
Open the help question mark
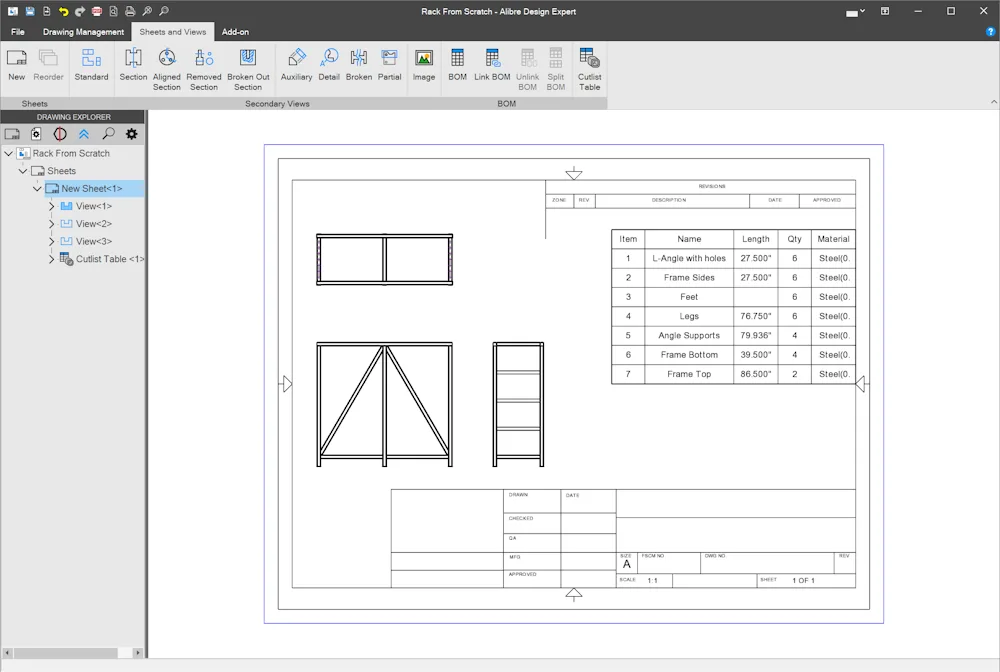click(x=990, y=31)
